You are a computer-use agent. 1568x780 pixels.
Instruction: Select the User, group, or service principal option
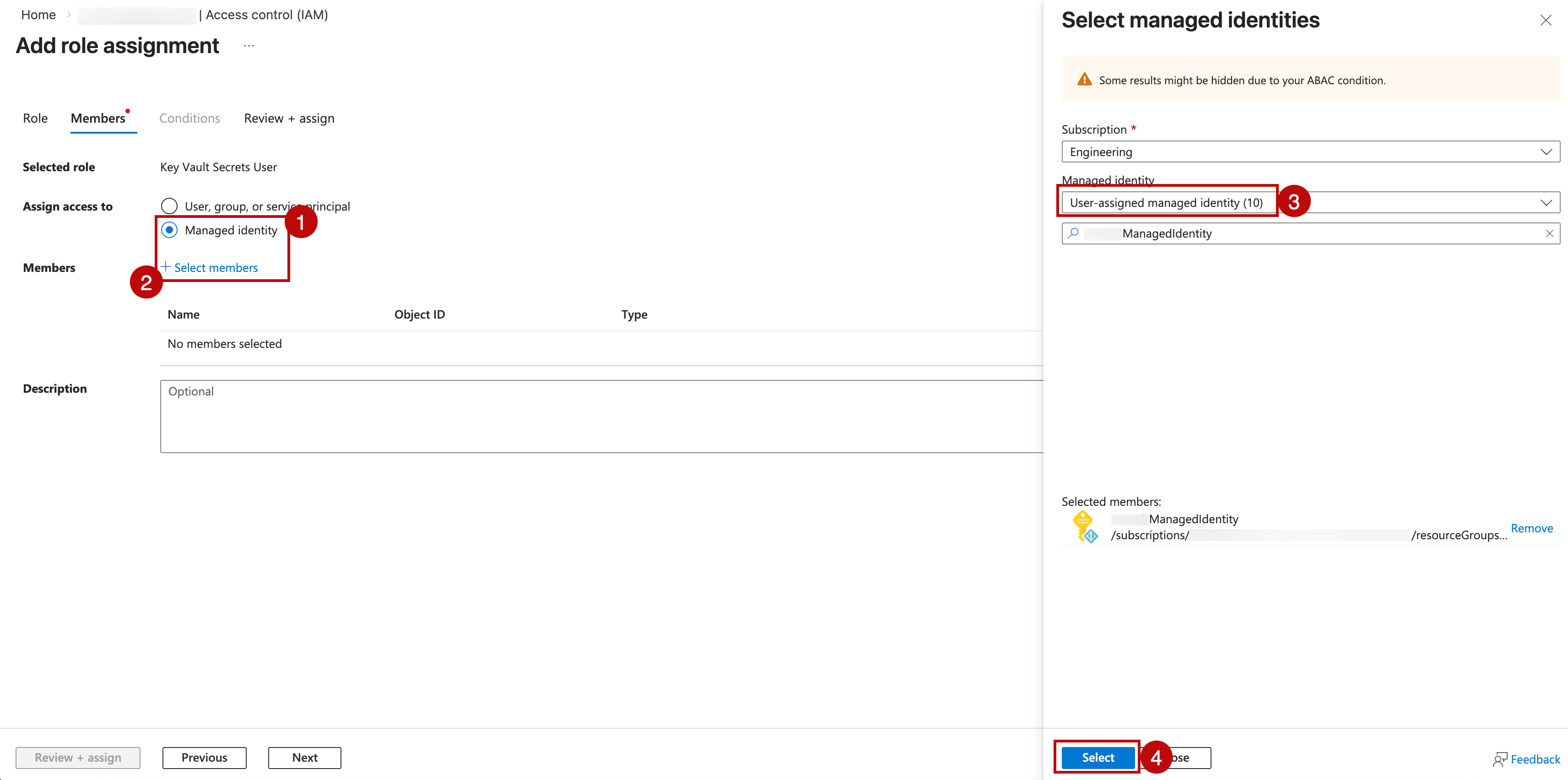[x=169, y=206]
